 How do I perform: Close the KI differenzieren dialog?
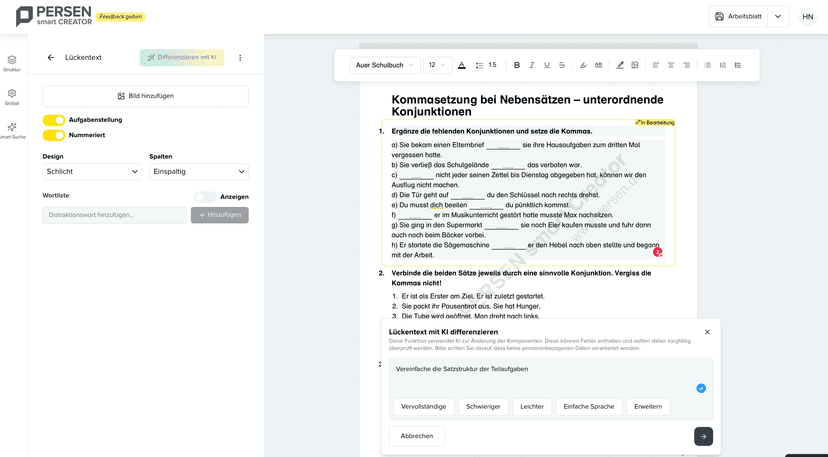coord(707,332)
